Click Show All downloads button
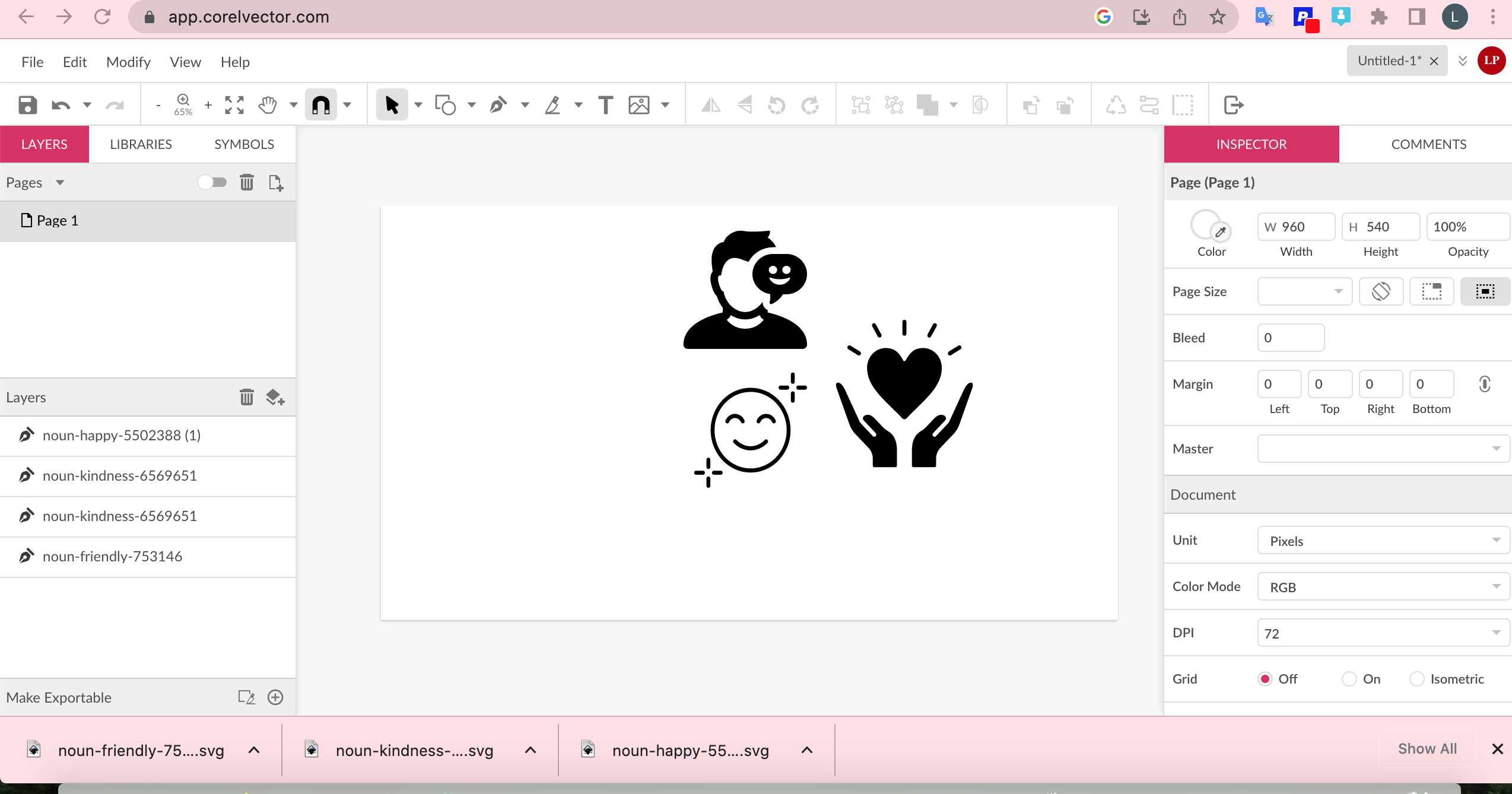Viewport: 1512px width, 794px height. (x=1428, y=749)
